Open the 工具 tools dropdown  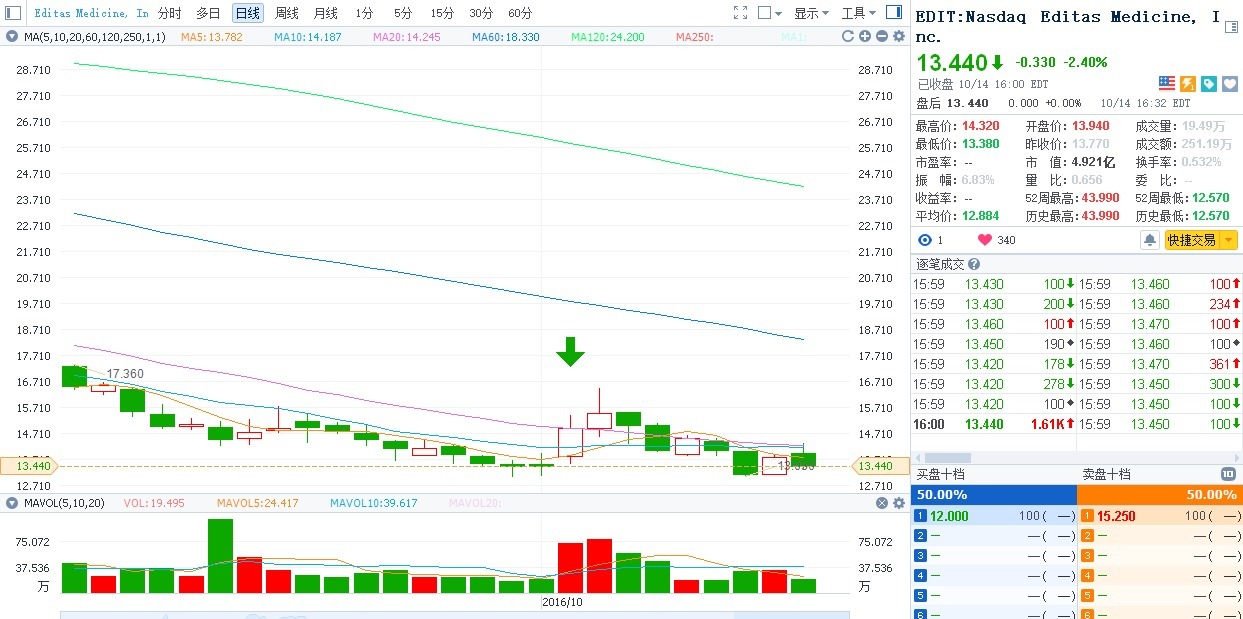point(859,13)
